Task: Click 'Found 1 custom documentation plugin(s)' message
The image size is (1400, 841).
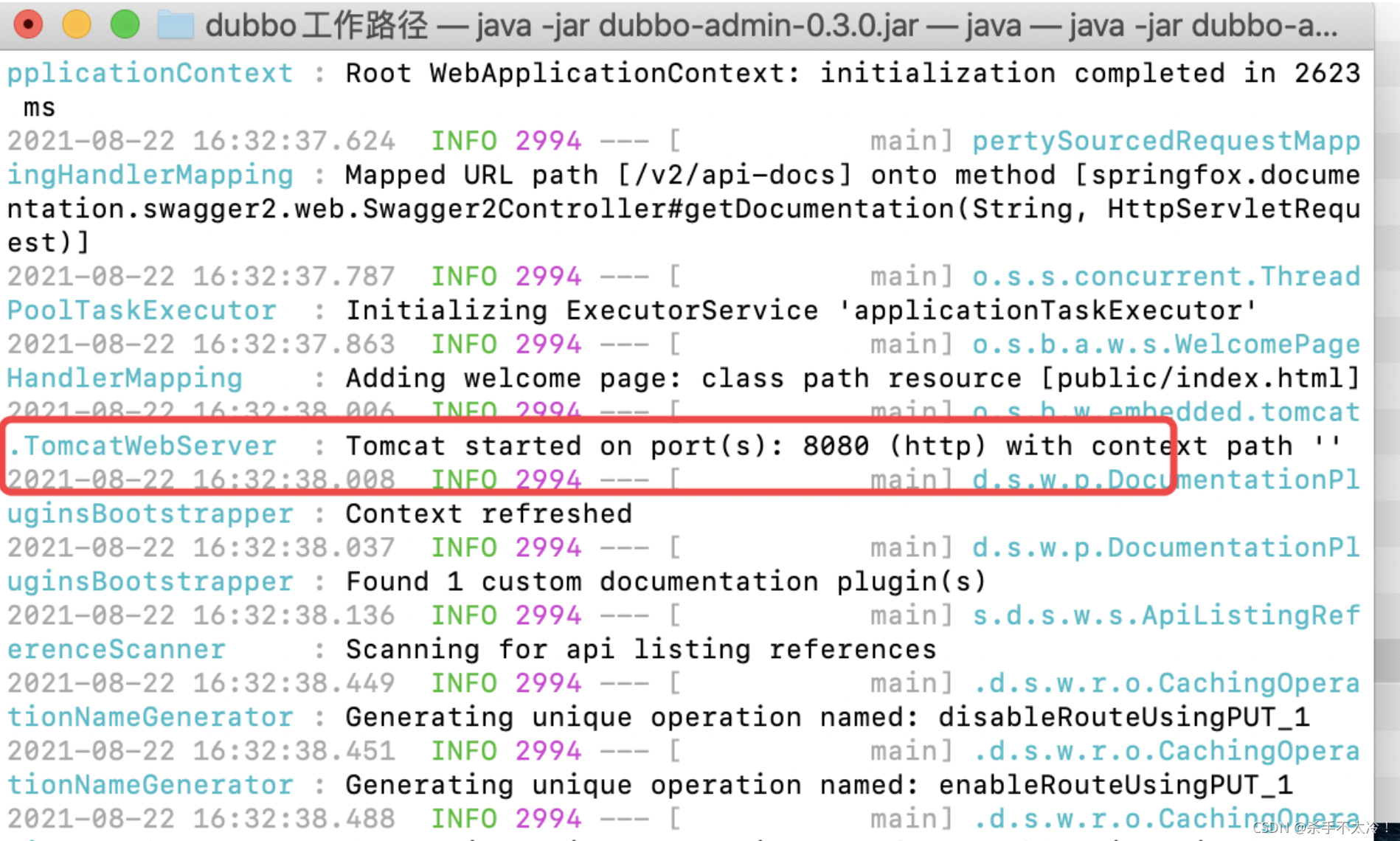Action: [666, 581]
